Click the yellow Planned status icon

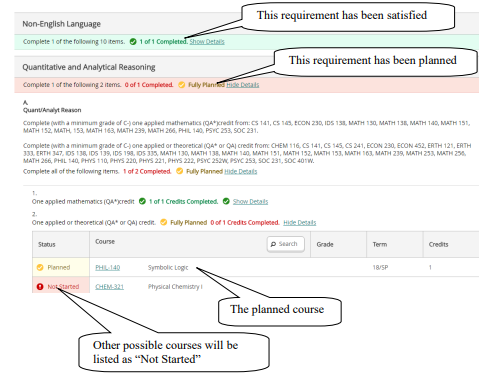(40, 267)
